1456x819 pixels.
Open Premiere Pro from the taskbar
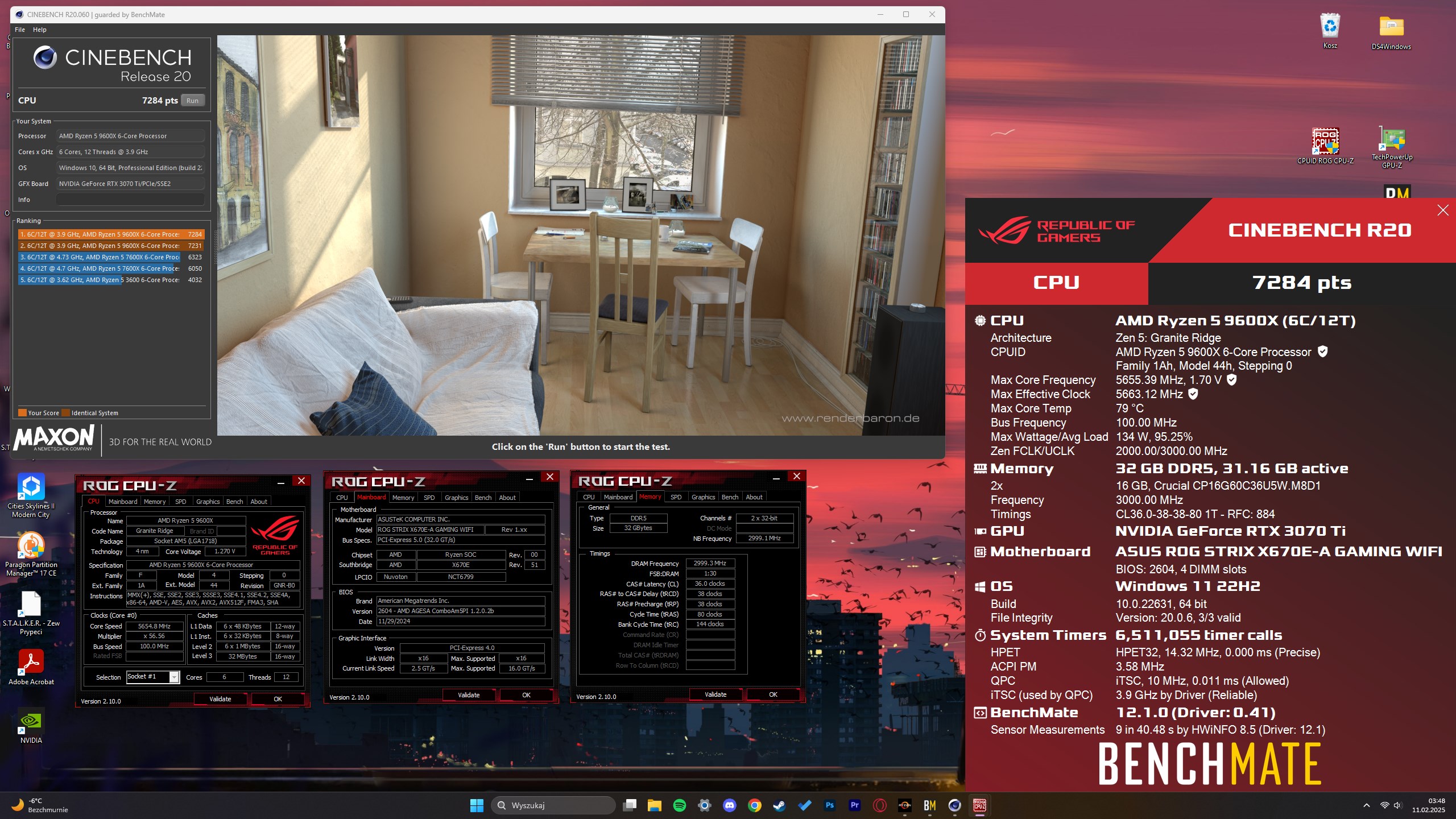pos(854,805)
